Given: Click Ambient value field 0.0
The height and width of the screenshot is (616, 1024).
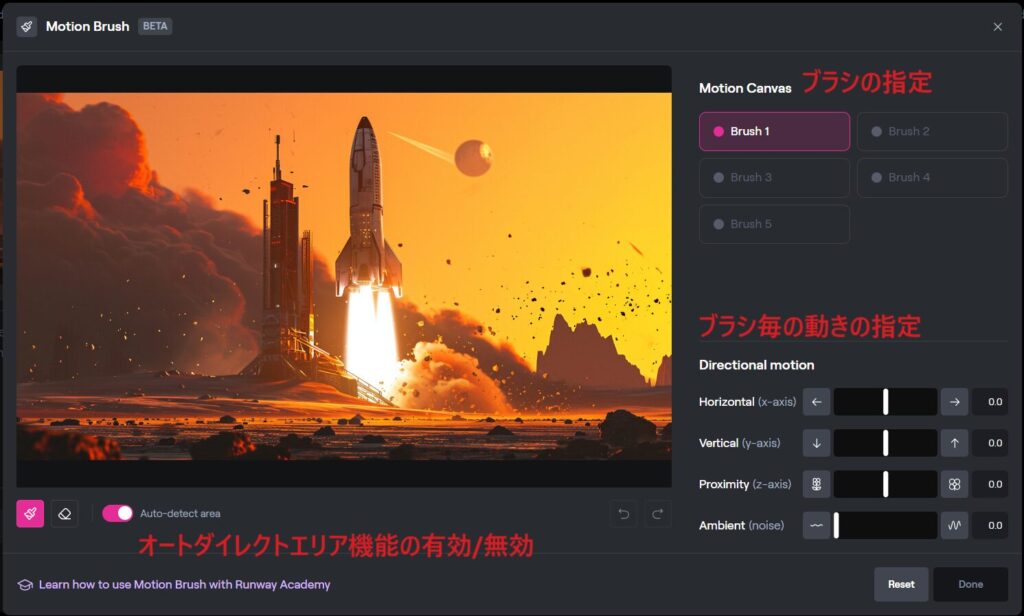Looking at the screenshot, I should point(990,525).
